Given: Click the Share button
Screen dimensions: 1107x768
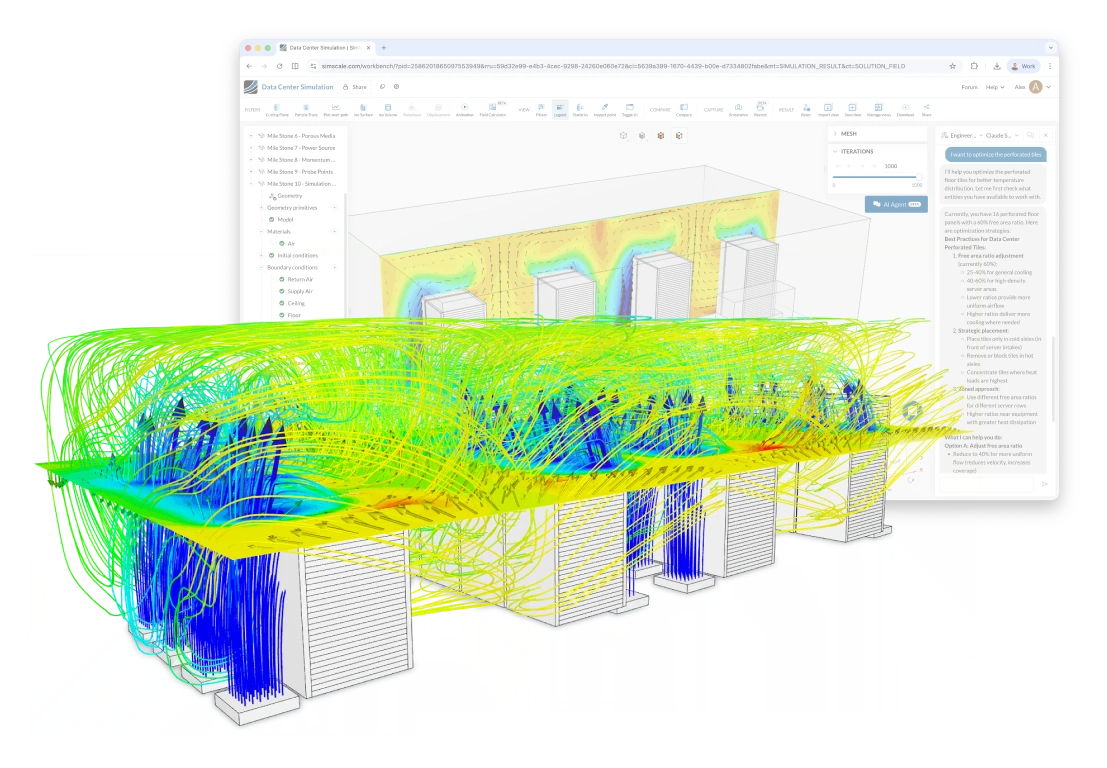Looking at the screenshot, I should (355, 87).
